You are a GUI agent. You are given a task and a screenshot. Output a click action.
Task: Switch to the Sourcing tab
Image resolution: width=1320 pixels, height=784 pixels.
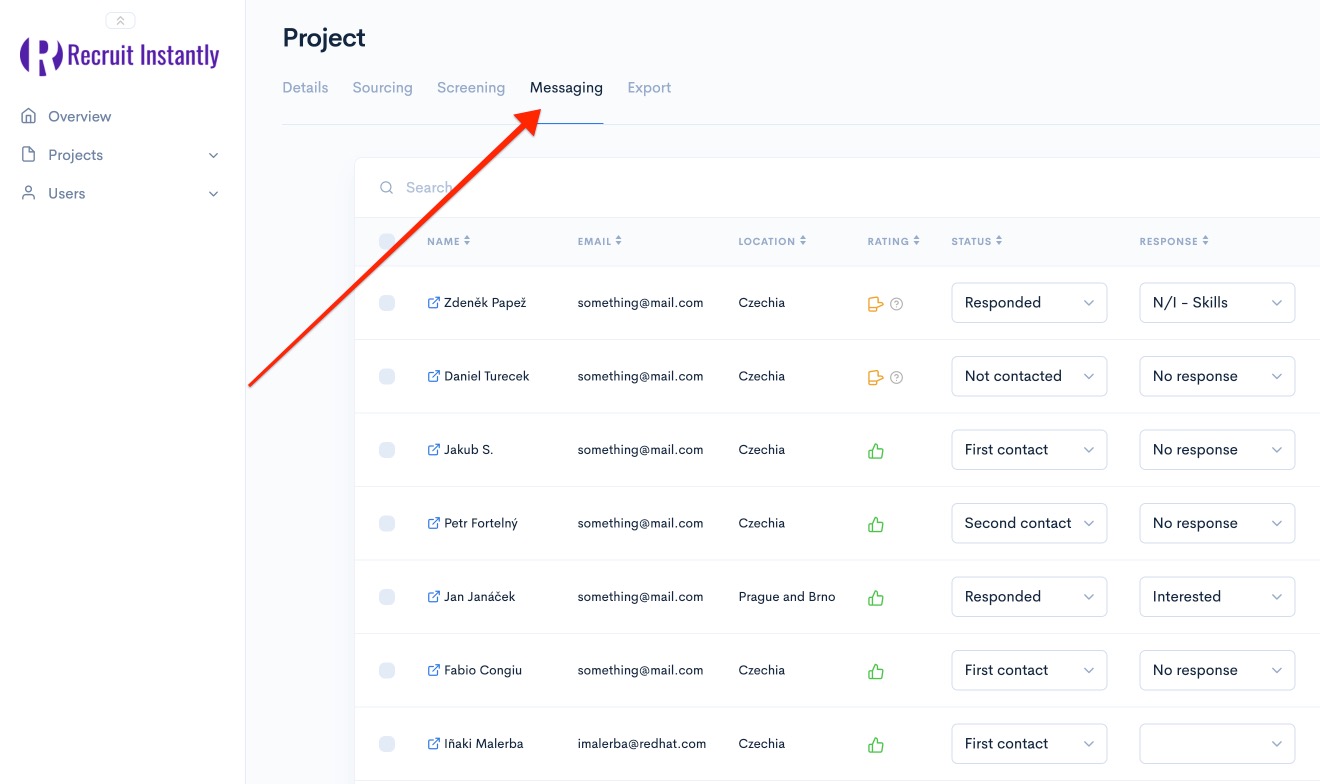click(382, 88)
